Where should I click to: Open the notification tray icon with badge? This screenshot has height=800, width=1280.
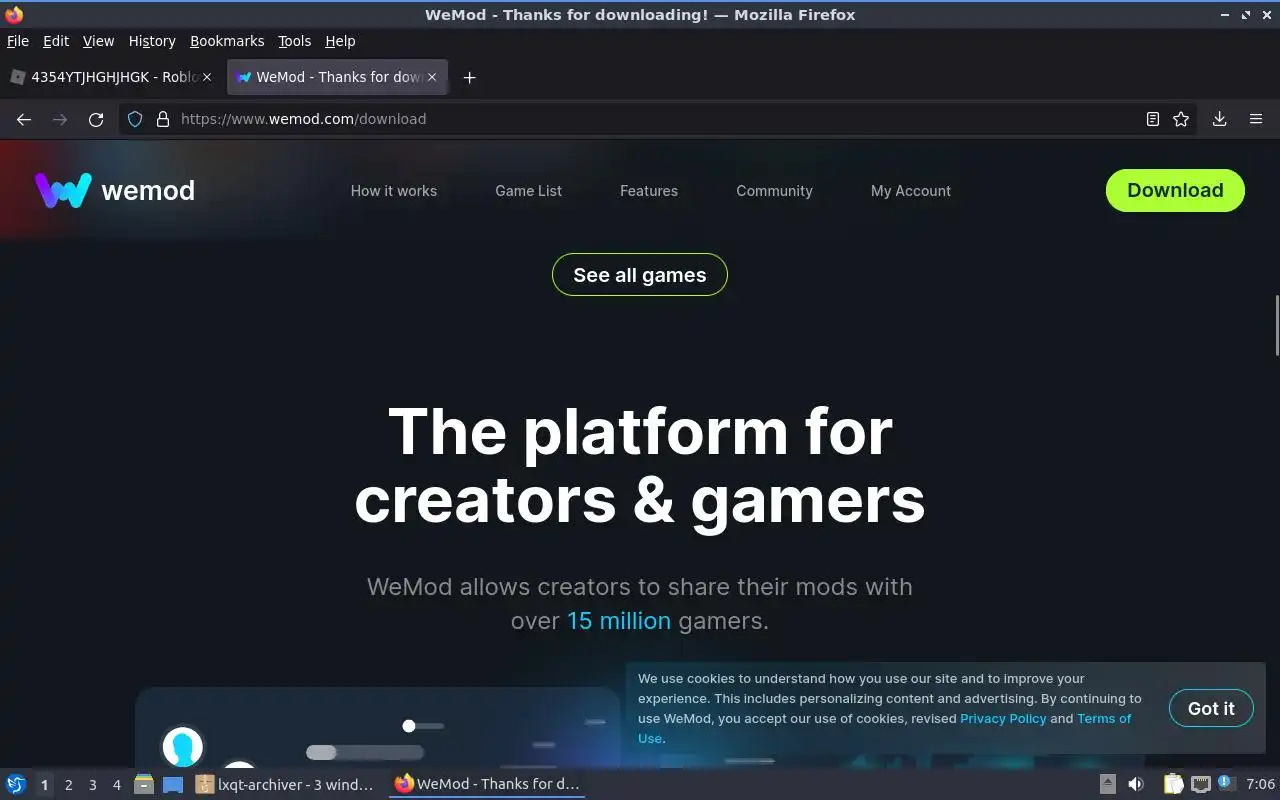(1226, 783)
